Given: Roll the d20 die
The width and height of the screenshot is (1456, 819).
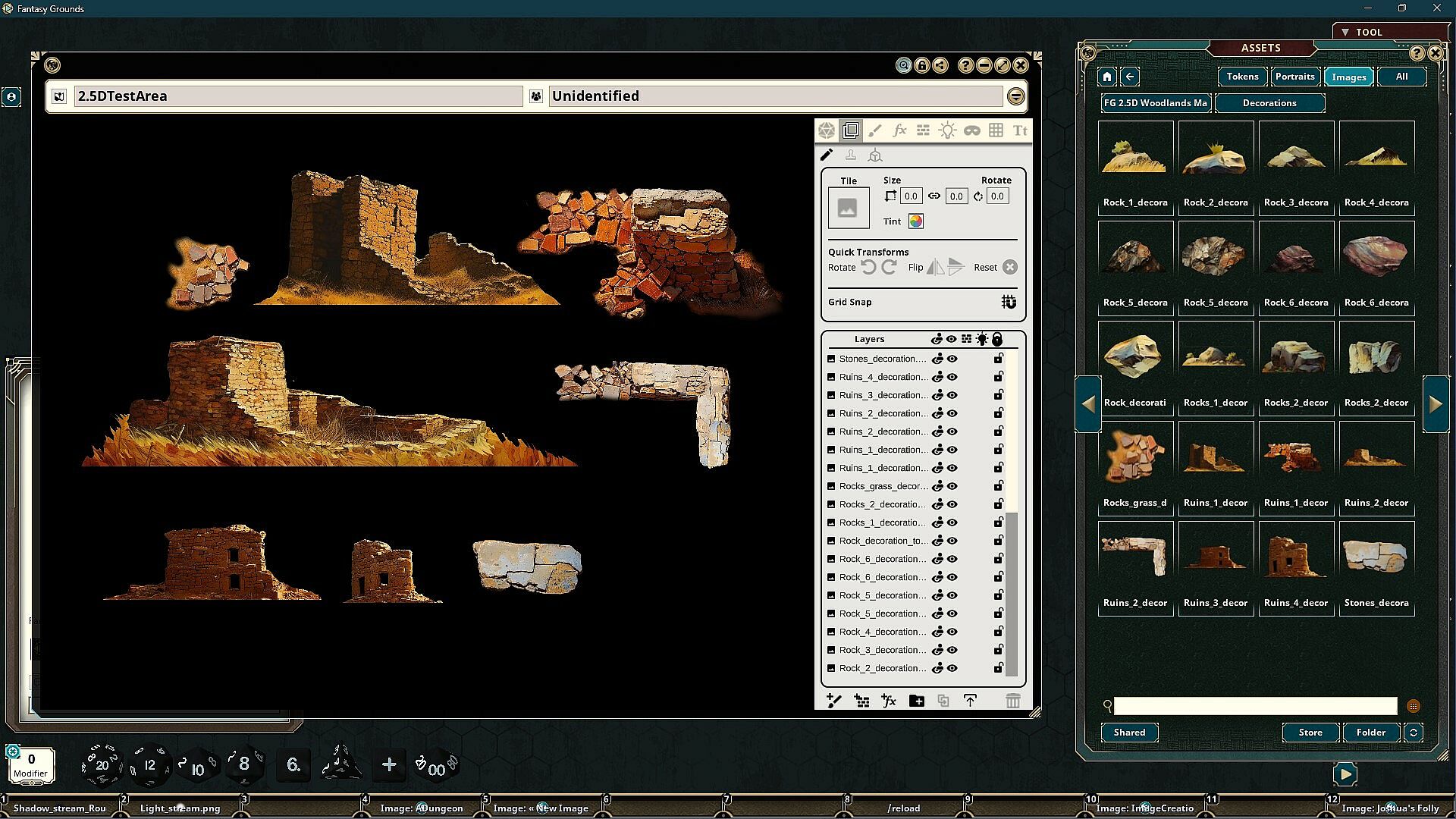Looking at the screenshot, I should 102,764.
